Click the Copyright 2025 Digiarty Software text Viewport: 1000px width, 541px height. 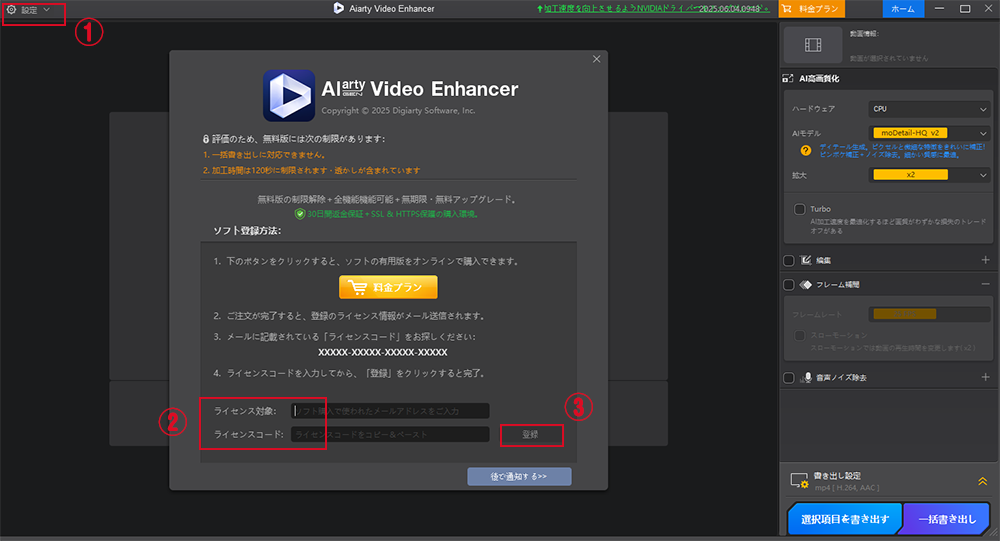click(399, 110)
